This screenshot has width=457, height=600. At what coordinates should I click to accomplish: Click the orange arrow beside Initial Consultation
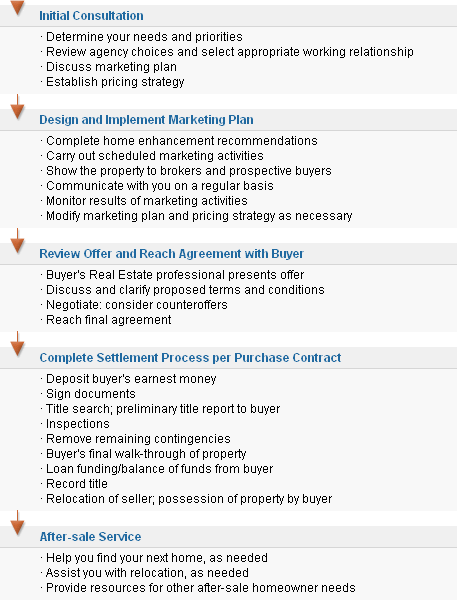tap(17, 8)
